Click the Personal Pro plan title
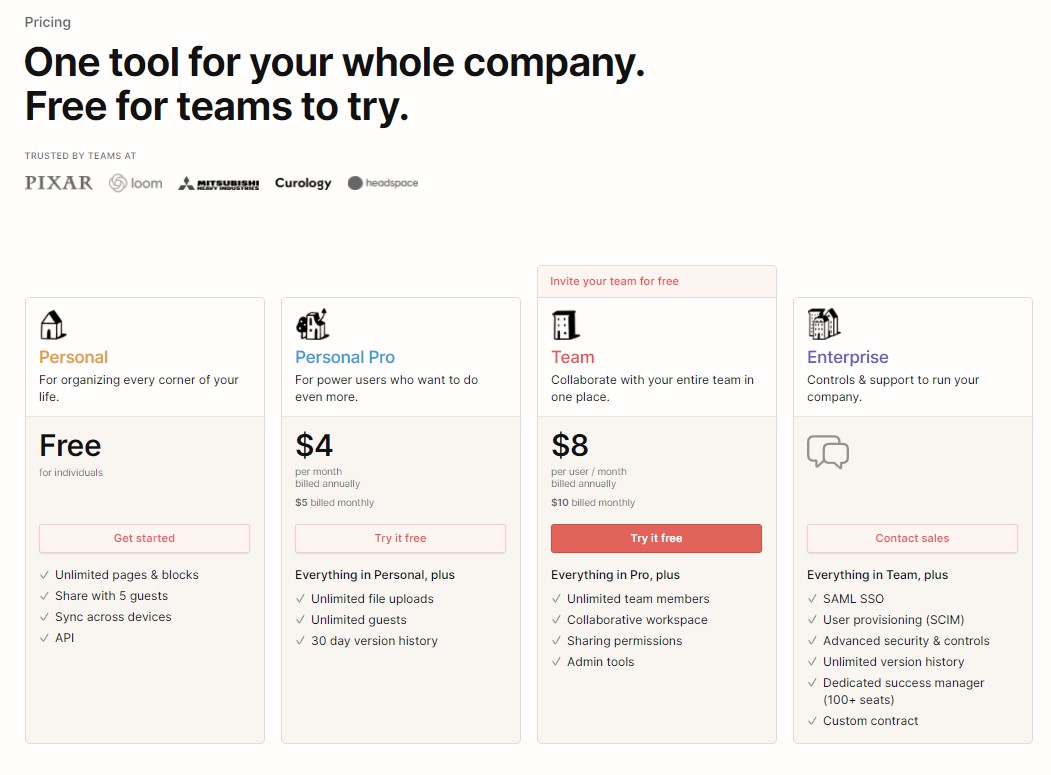This screenshot has width=1051, height=775. (345, 357)
